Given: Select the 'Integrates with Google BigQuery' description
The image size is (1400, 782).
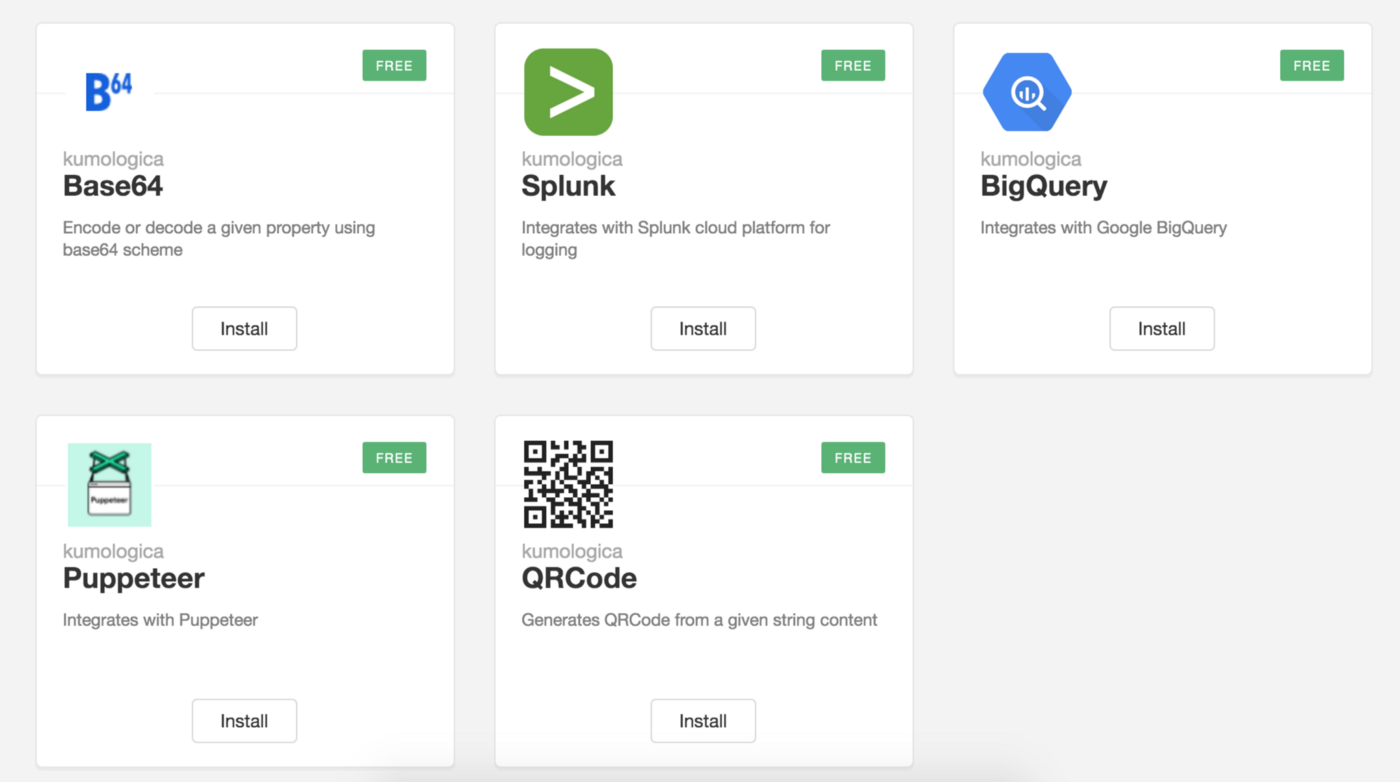Looking at the screenshot, I should point(1104,228).
